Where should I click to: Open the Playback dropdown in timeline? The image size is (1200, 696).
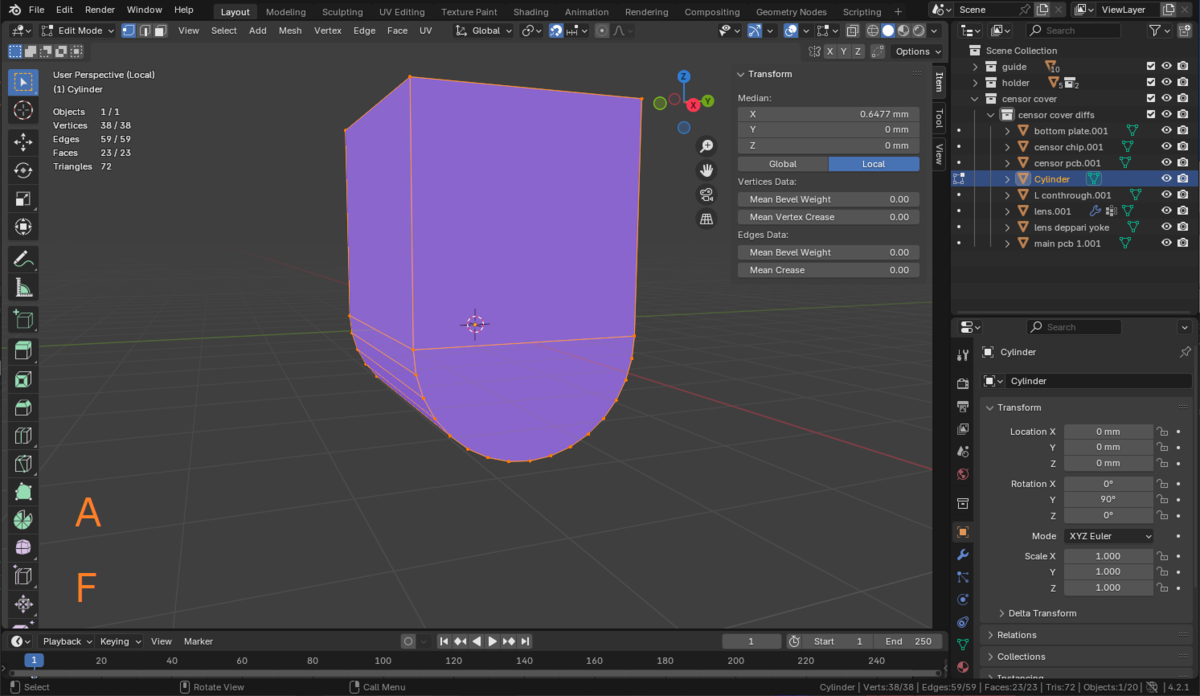pyautogui.click(x=67, y=641)
